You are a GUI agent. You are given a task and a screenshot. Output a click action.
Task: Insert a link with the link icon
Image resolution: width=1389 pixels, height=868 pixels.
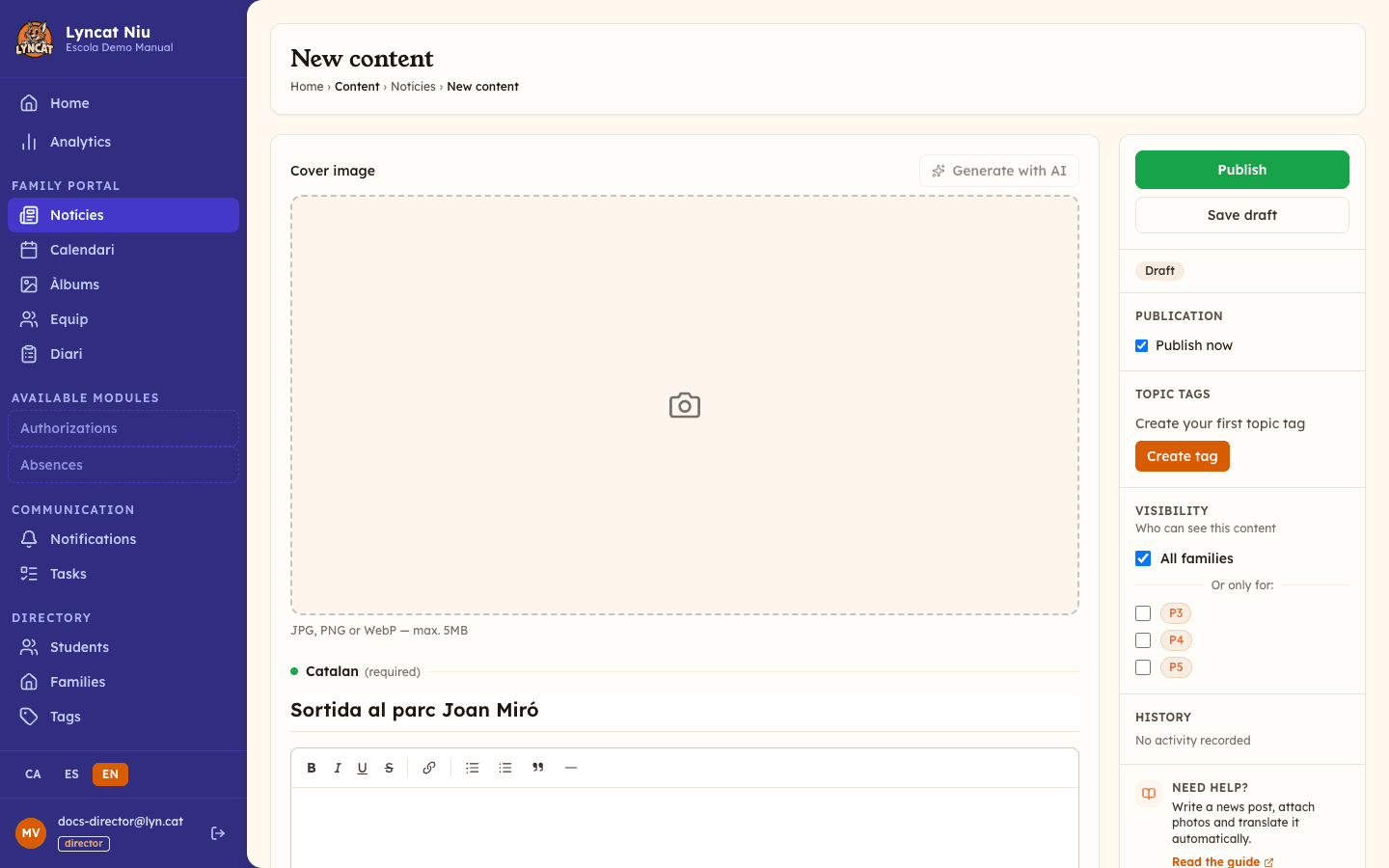(x=429, y=768)
